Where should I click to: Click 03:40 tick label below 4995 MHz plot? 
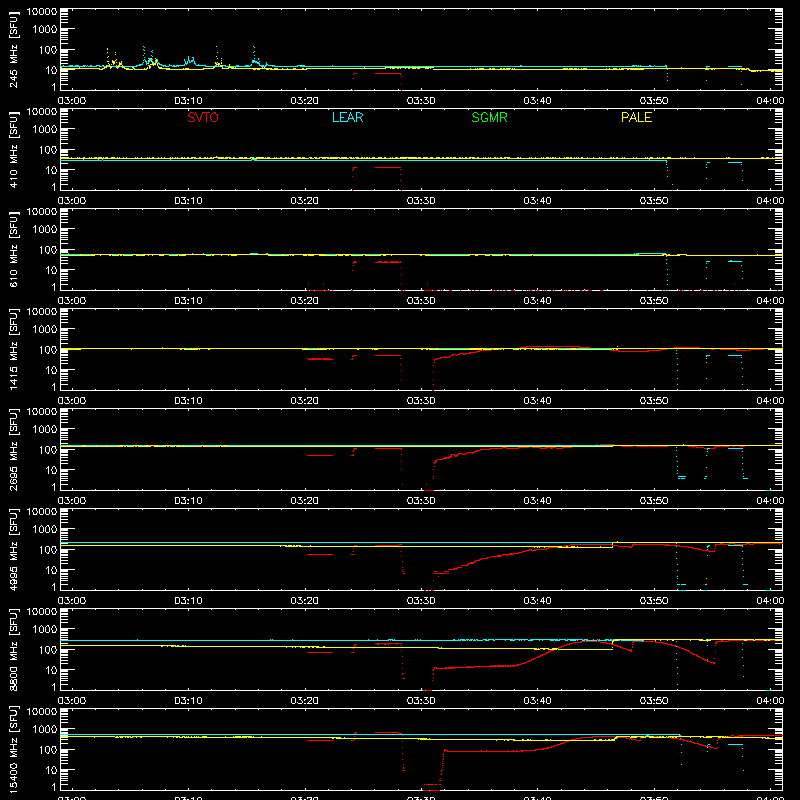[x=537, y=601]
